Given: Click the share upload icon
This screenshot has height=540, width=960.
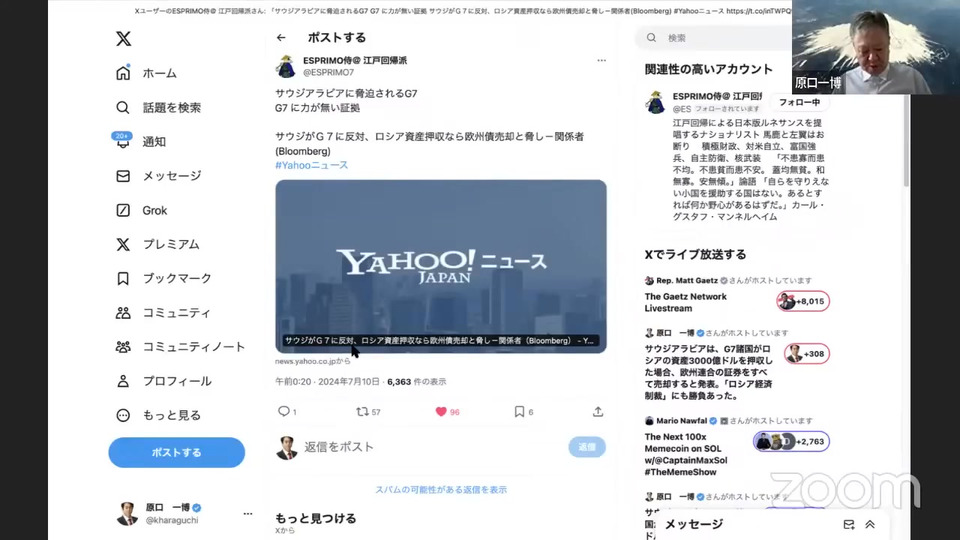Looking at the screenshot, I should coord(598,411).
